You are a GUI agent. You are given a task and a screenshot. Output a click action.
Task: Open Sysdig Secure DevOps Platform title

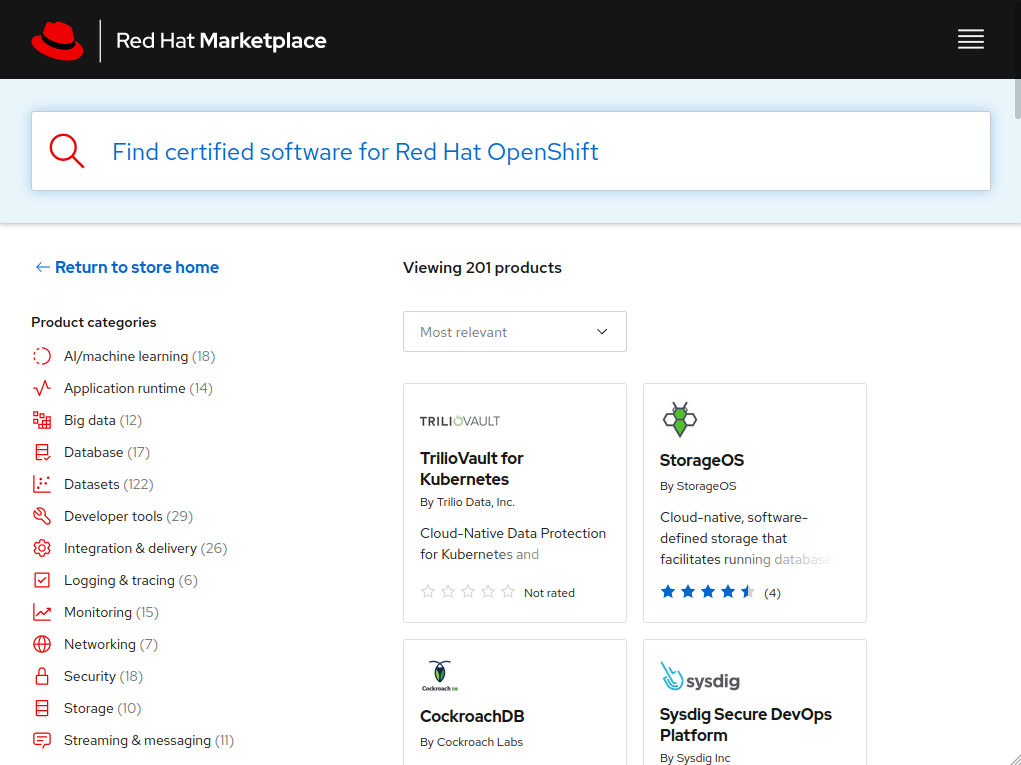coord(746,724)
